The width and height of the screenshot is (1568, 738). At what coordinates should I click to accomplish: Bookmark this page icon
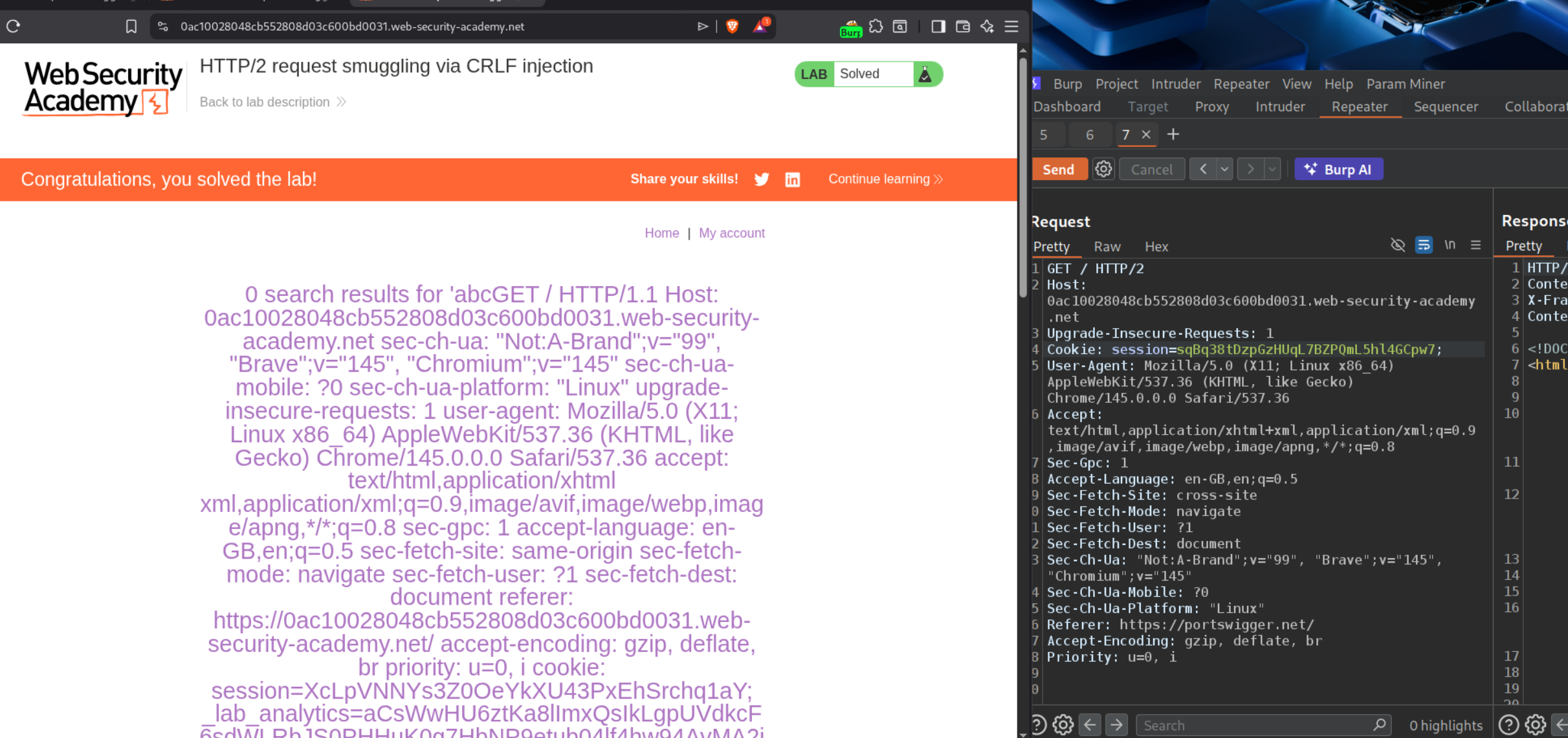[x=131, y=26]
